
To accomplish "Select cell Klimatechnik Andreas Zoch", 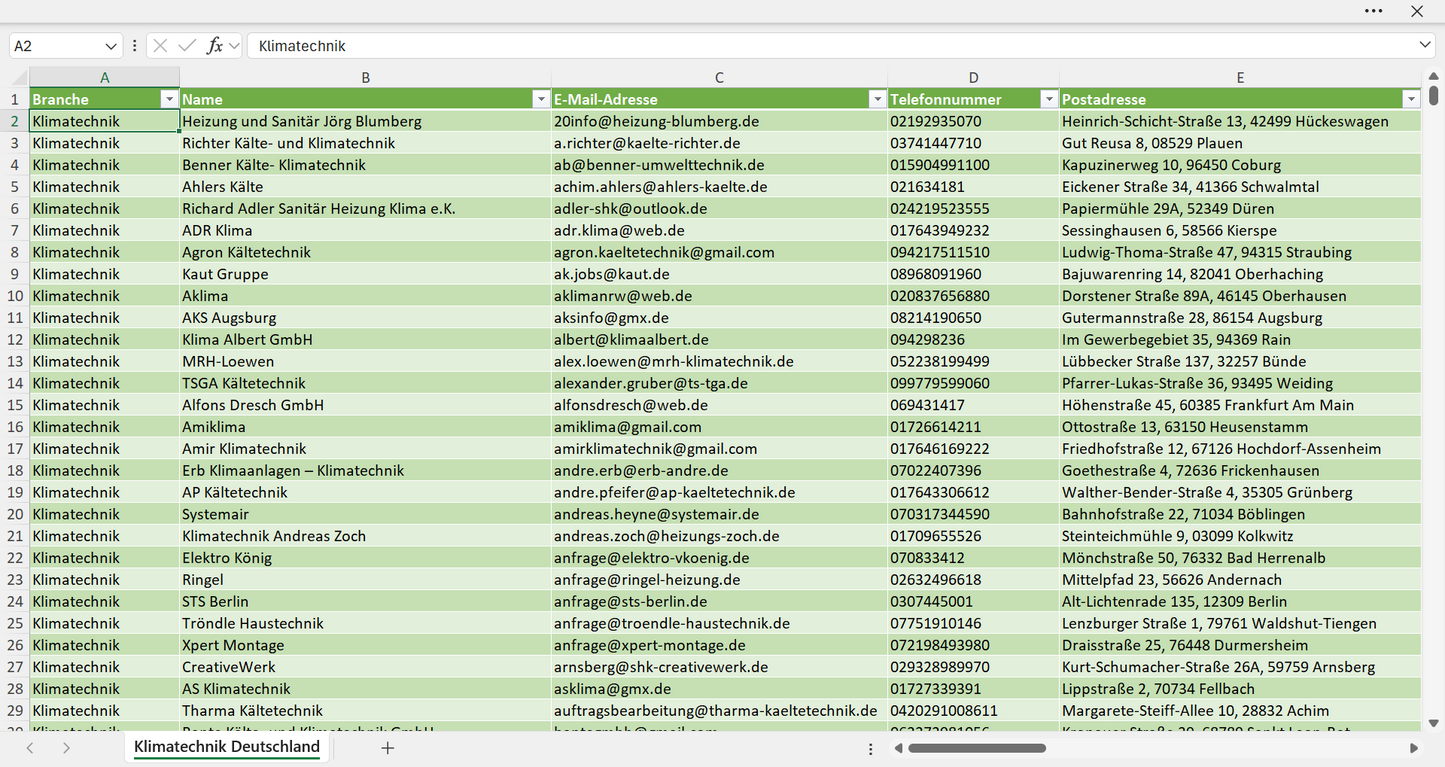I will pos(366,536).
